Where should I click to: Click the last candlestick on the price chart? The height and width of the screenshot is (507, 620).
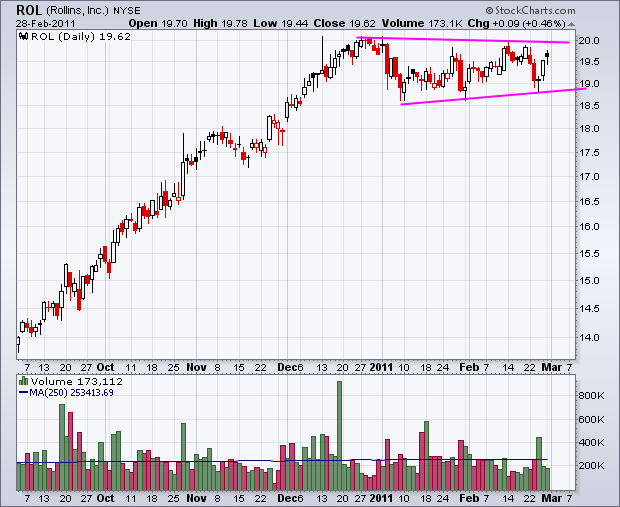(547, 55)
